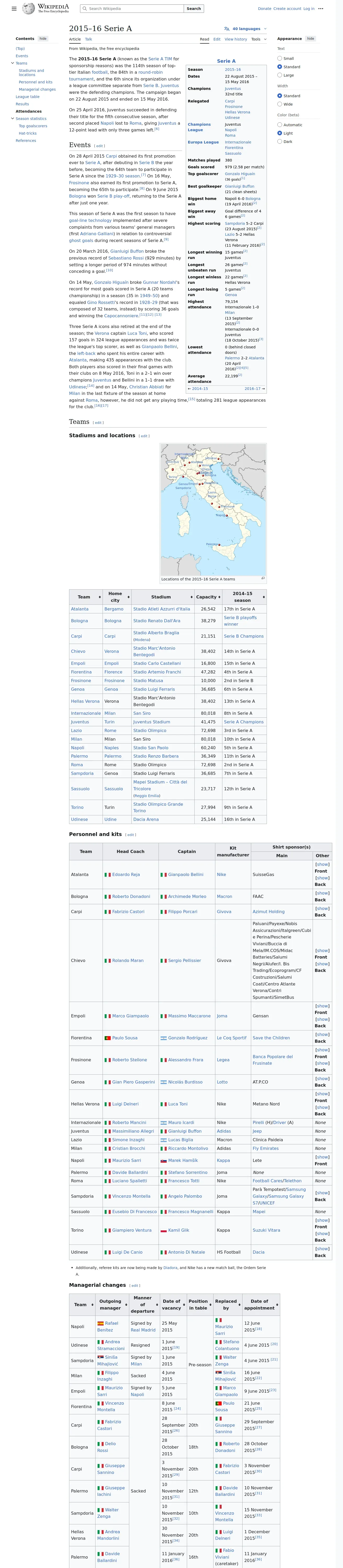This screenshot has width=343, height=1568.
Task: Go to Attendances in contents
Action: tap(29, 111)
